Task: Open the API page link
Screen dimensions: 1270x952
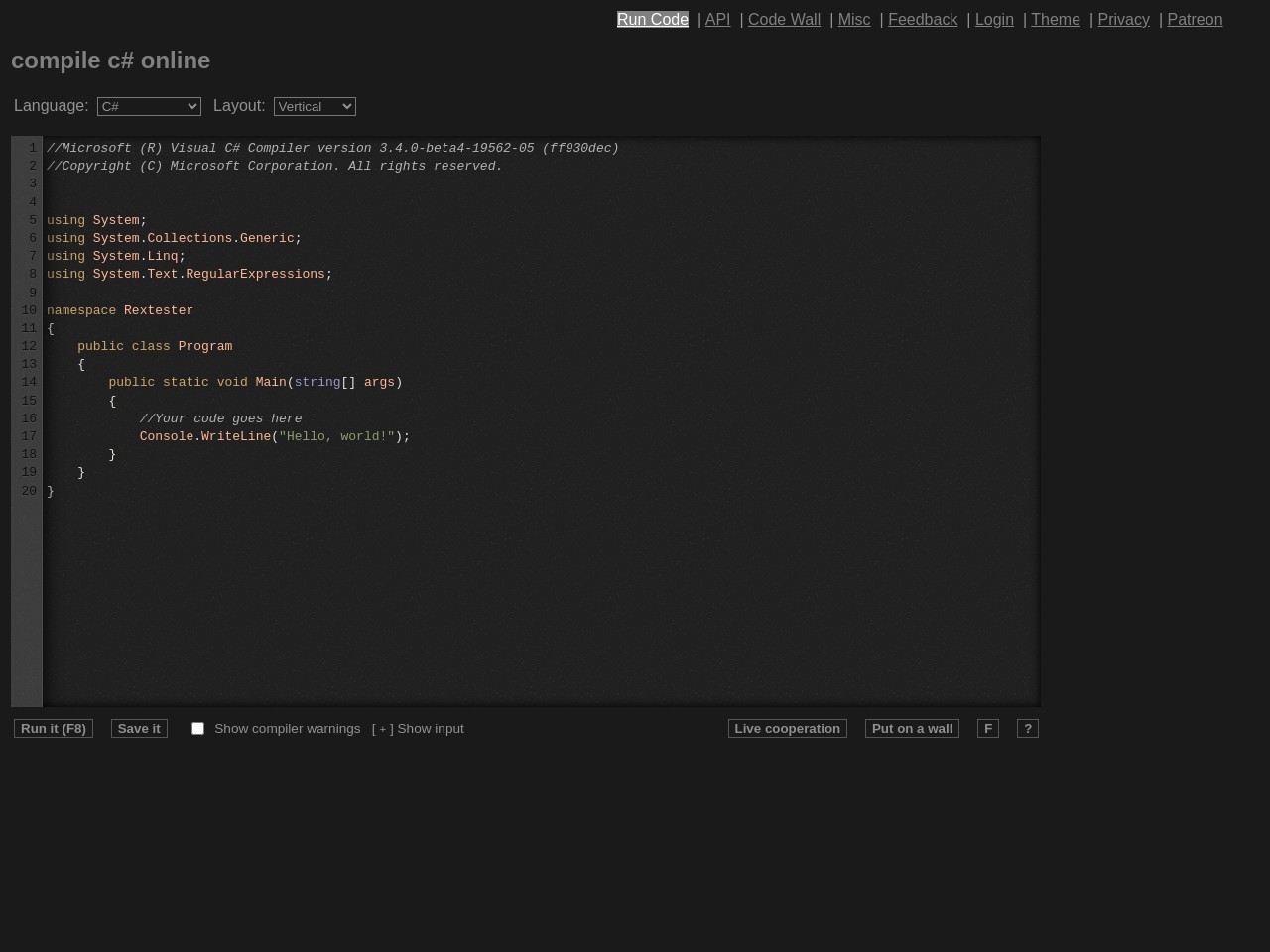Action: tap(716, 20)
